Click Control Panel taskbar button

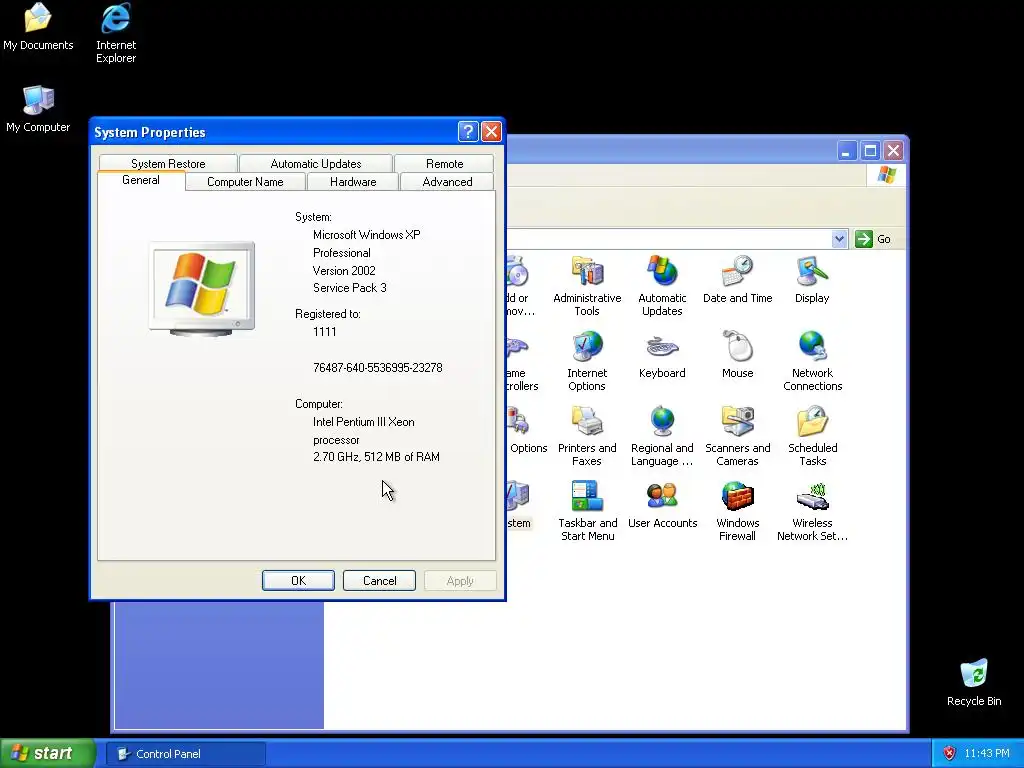[x=186, y=754]
